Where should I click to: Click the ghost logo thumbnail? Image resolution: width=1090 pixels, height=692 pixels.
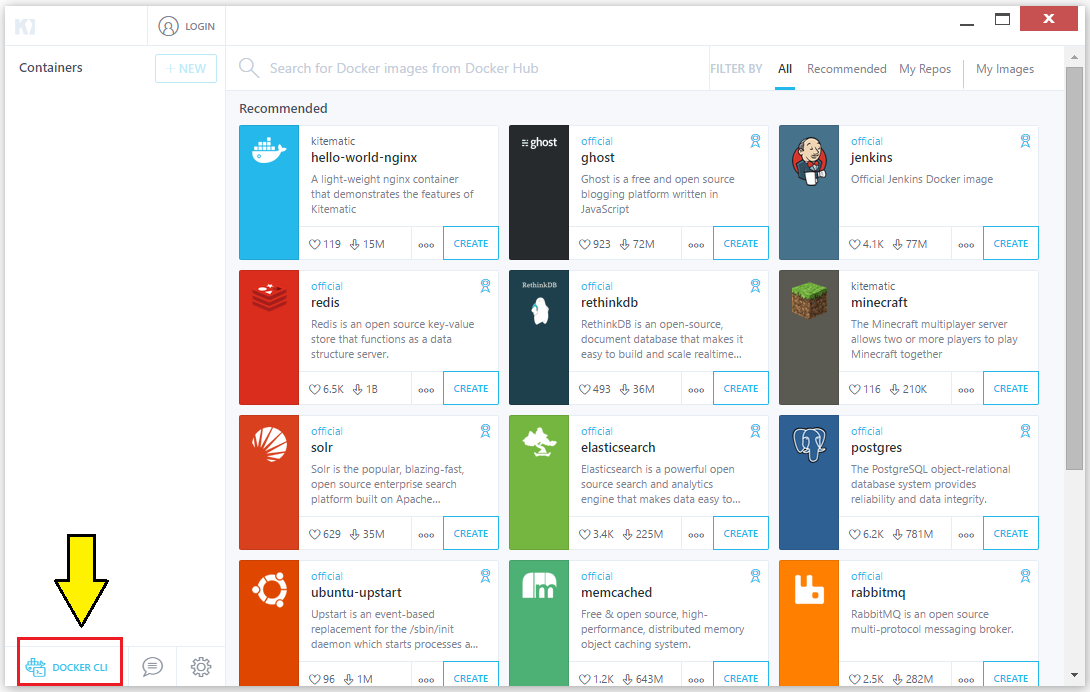coord(539,143)
